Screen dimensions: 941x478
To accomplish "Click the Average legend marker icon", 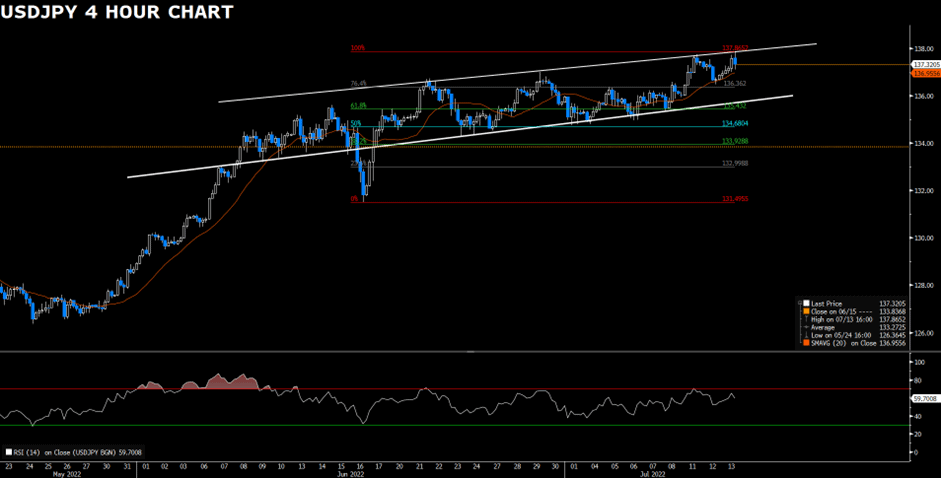I will coord(804,326).
